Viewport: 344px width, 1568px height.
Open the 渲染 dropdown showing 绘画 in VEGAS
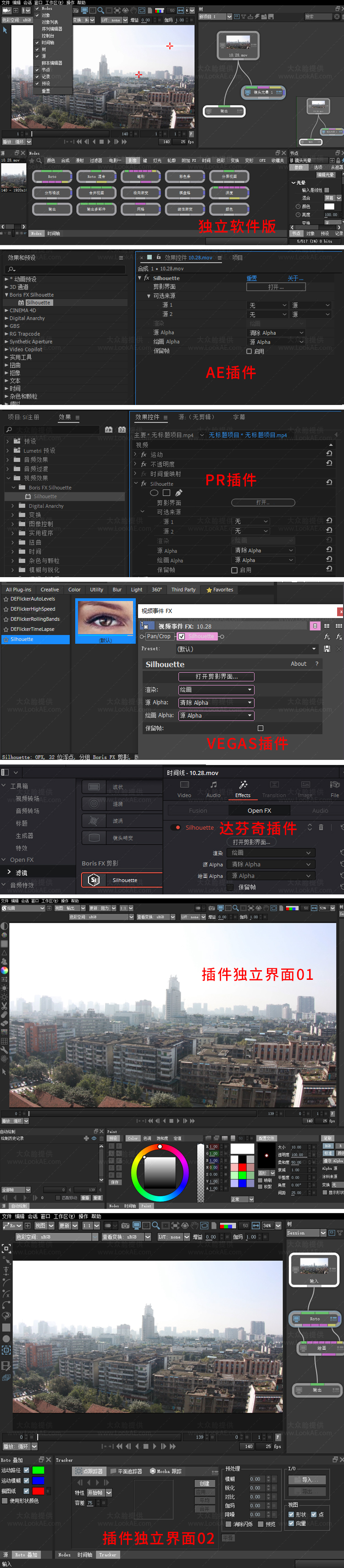click(216, 690)
